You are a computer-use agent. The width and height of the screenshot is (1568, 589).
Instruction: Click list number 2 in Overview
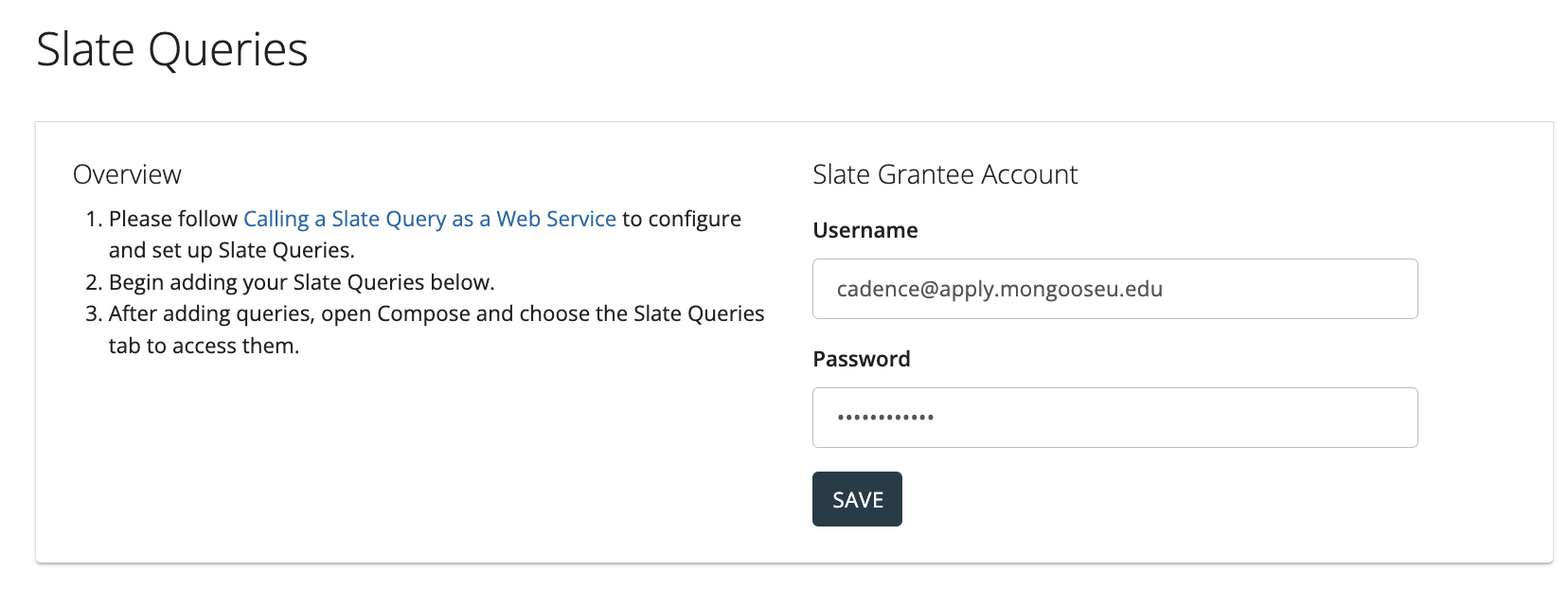93,282
